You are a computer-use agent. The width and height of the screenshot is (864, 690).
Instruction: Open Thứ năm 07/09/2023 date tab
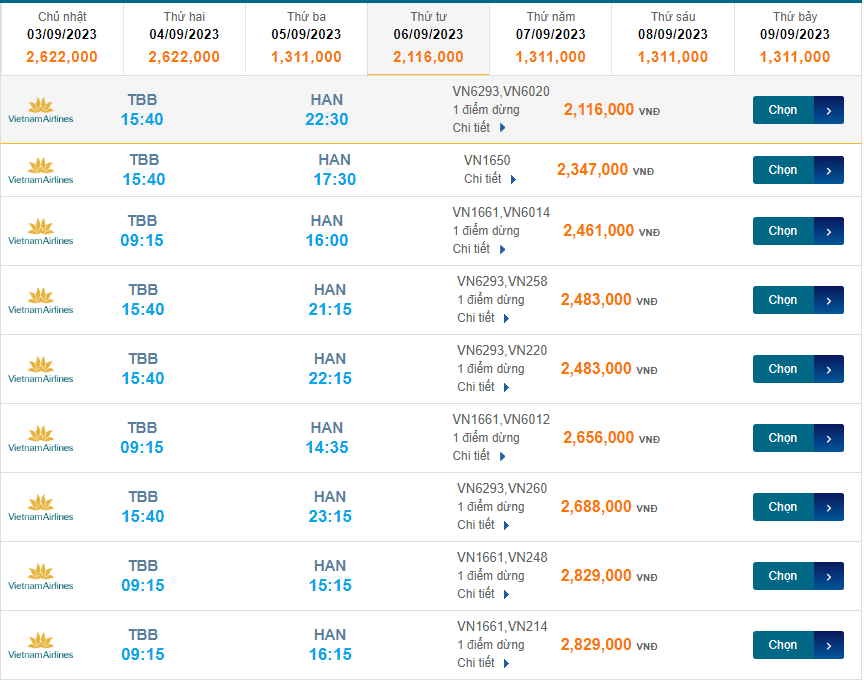[x=551, y=38]
